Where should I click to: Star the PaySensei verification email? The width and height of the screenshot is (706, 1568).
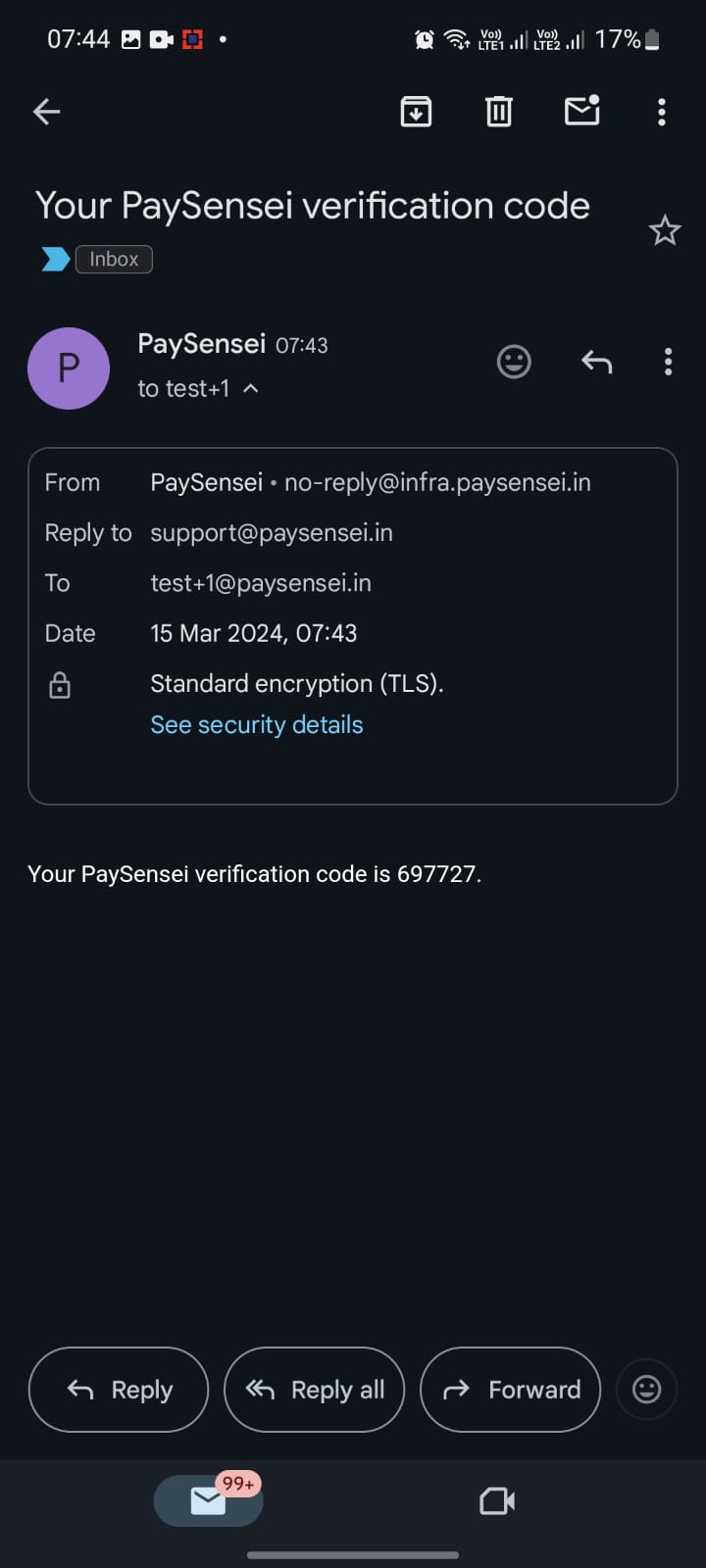click(x=664, y=231)
